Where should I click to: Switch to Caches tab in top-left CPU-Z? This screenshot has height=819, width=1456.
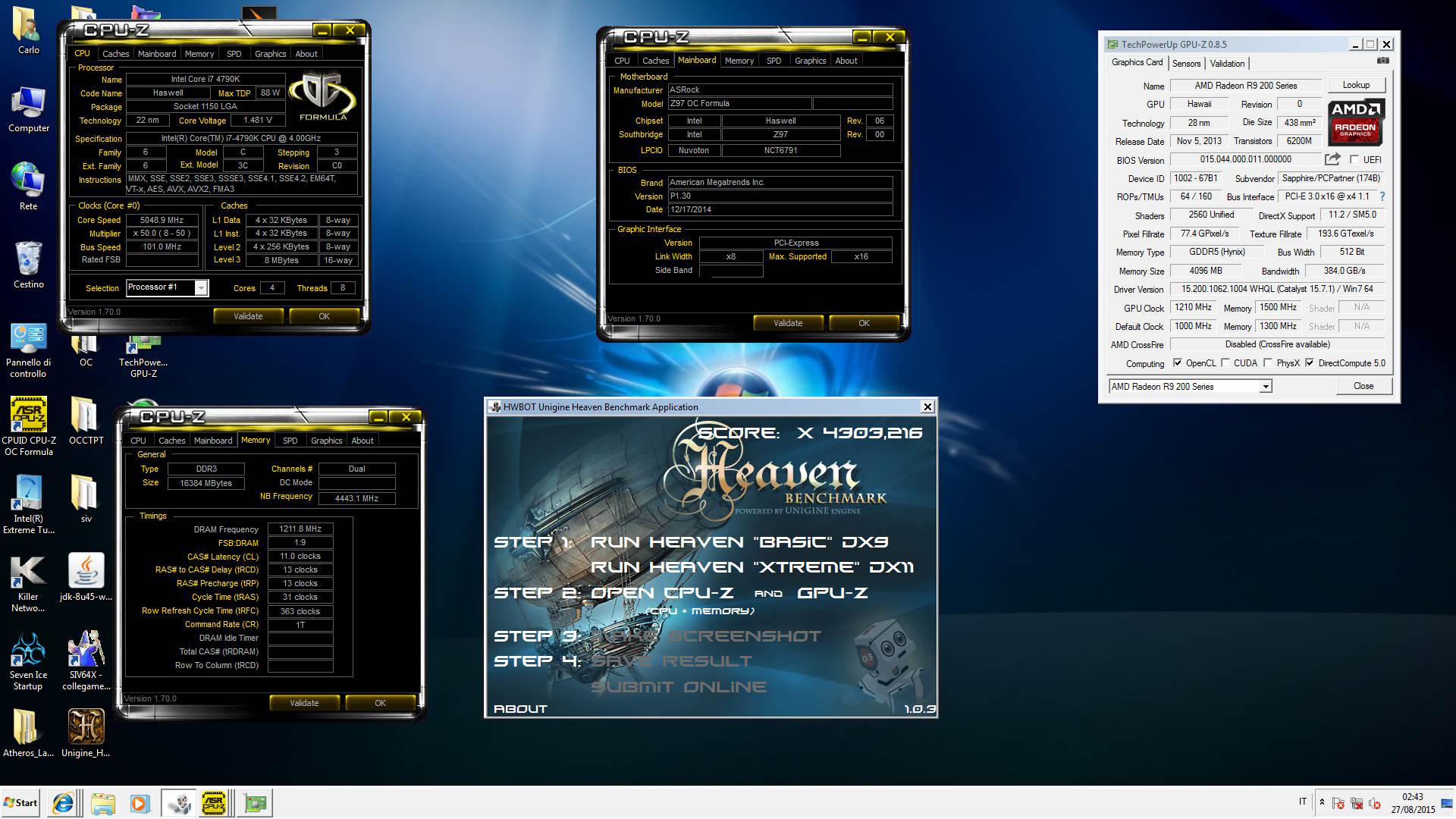click(x=115, y=54)
